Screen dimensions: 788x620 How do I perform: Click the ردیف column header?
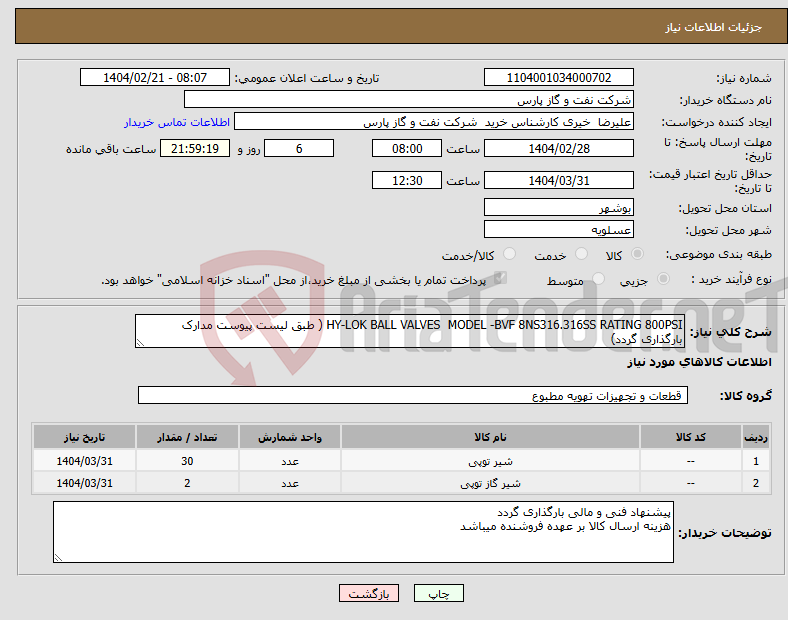756,437
